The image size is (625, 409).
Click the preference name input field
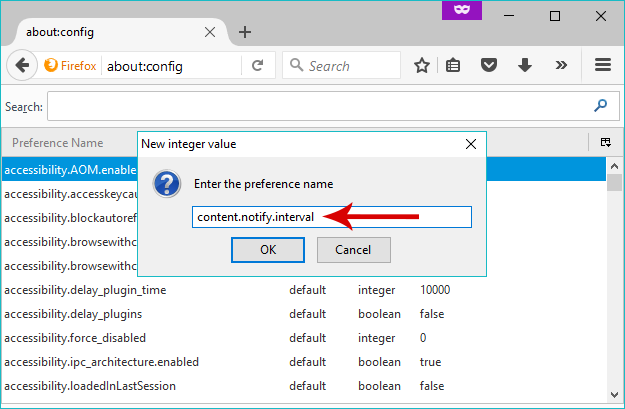[332, 217]
